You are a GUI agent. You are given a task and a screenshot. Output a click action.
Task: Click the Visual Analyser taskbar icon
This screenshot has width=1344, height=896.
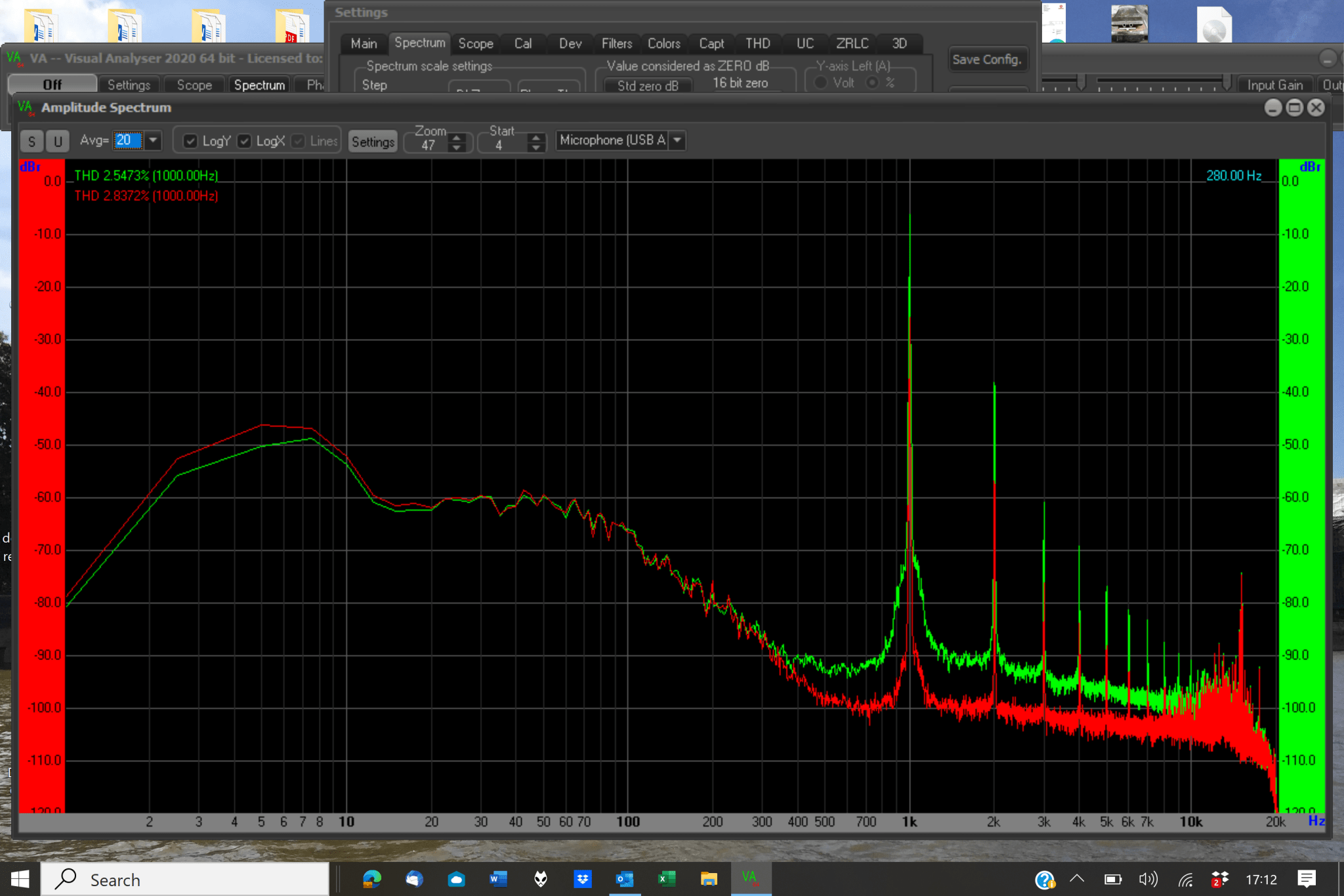point(750,879)
